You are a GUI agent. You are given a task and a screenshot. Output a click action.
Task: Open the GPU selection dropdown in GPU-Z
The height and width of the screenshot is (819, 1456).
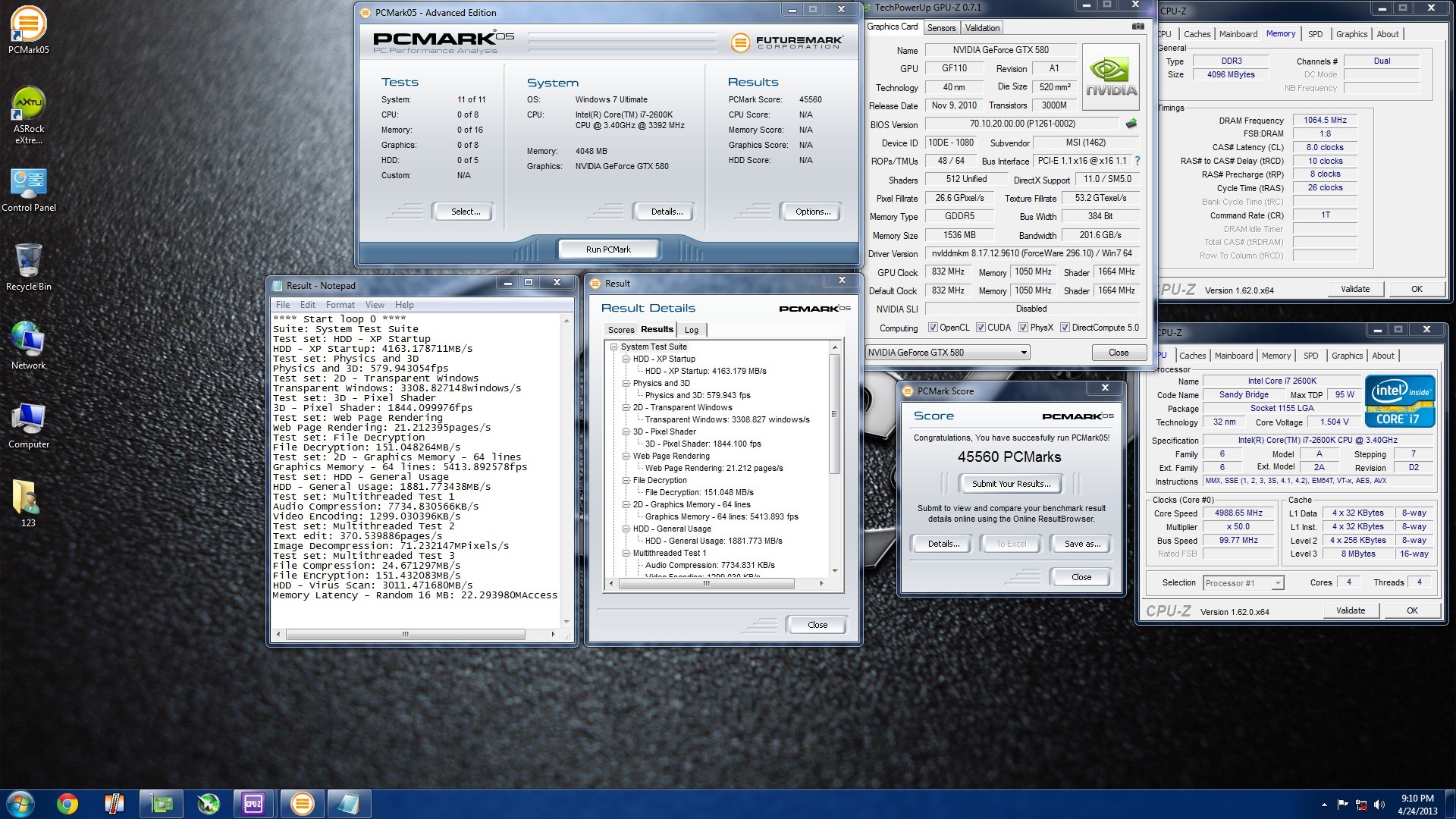[947, 353]
